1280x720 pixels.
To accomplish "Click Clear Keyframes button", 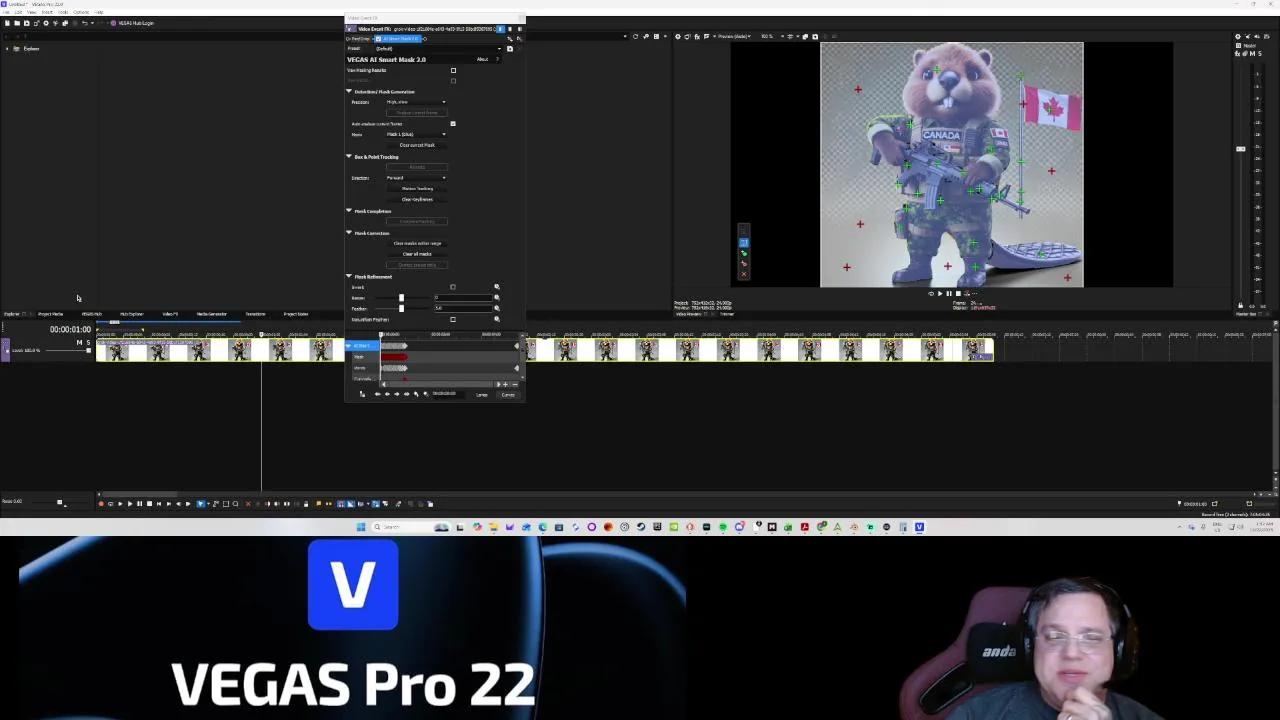I will tap(417, 199).
